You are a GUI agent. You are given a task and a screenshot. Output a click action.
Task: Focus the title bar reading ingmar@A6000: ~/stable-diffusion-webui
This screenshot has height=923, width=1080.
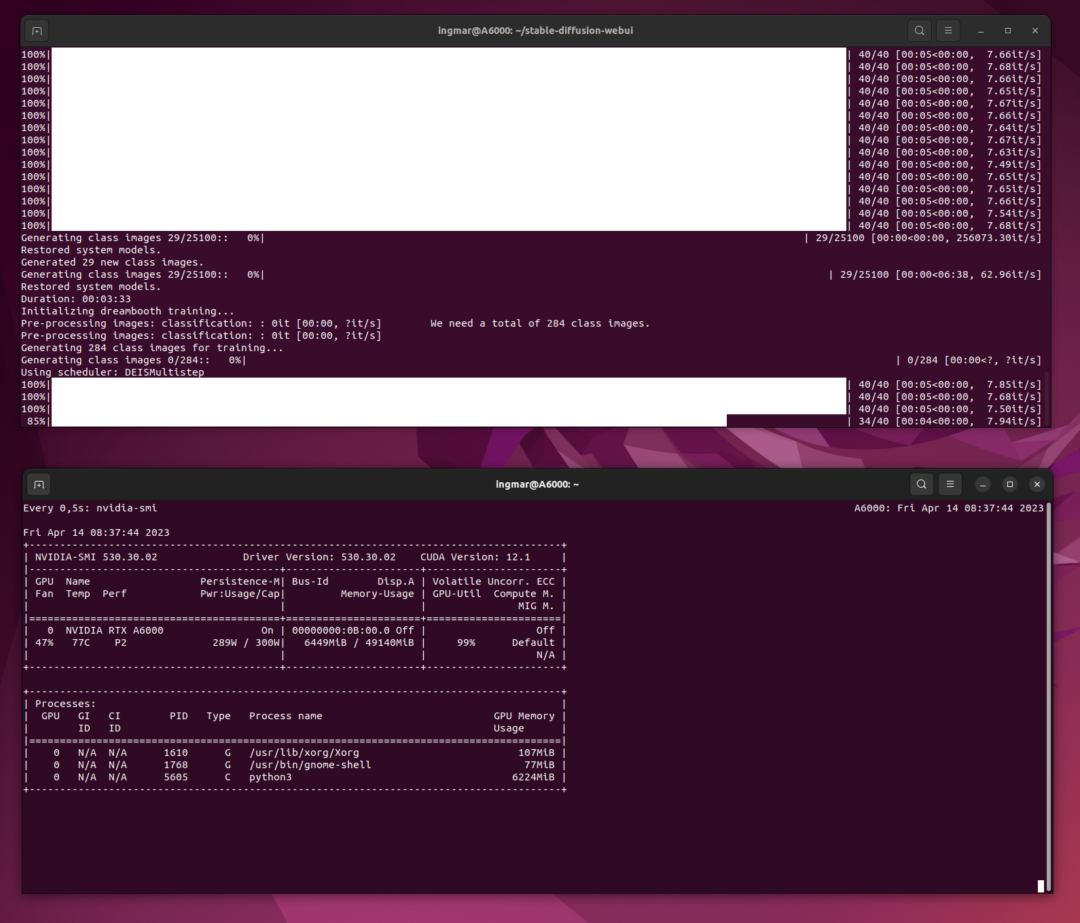[x=535, y=31]
